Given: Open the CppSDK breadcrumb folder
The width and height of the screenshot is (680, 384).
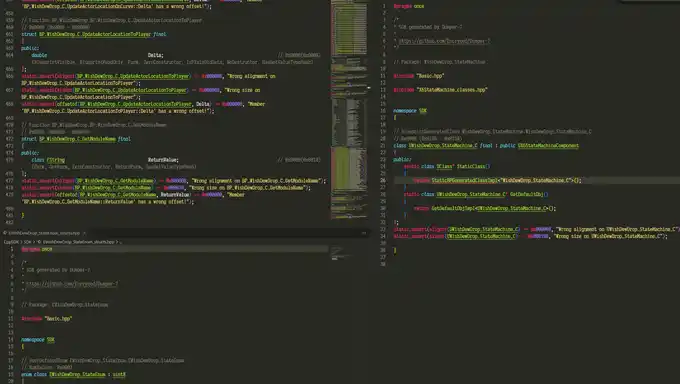Looking at the screenshot, I should 11,242.
